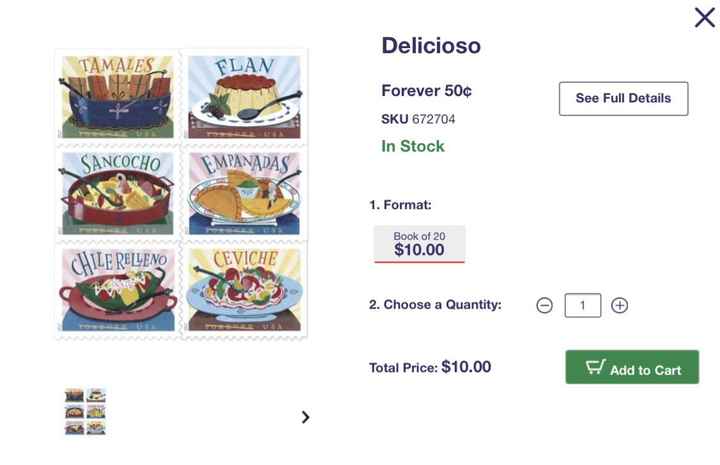The width and height of the screenshot is (720, 465).
Task: Click the Sancocho stamp image
Action: pos(117,193)
